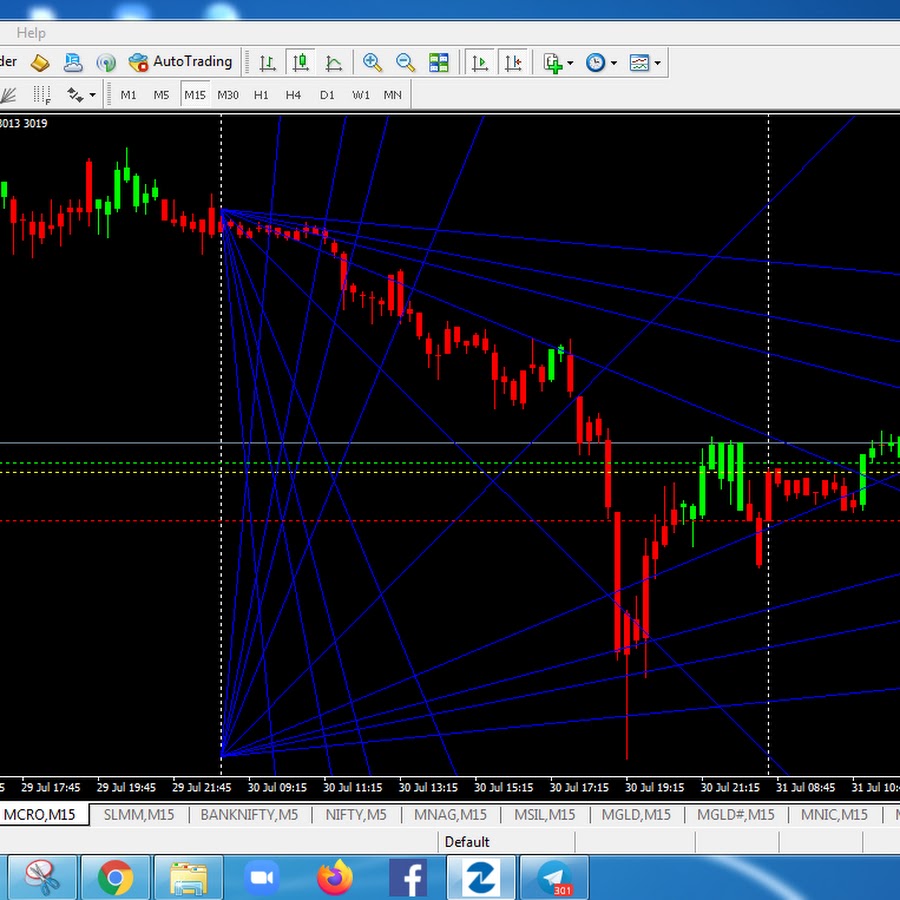Open the MetaEditor yellow book icon
Image resolution: width=900 pixels, height=900 pixels.
(40, 62)
